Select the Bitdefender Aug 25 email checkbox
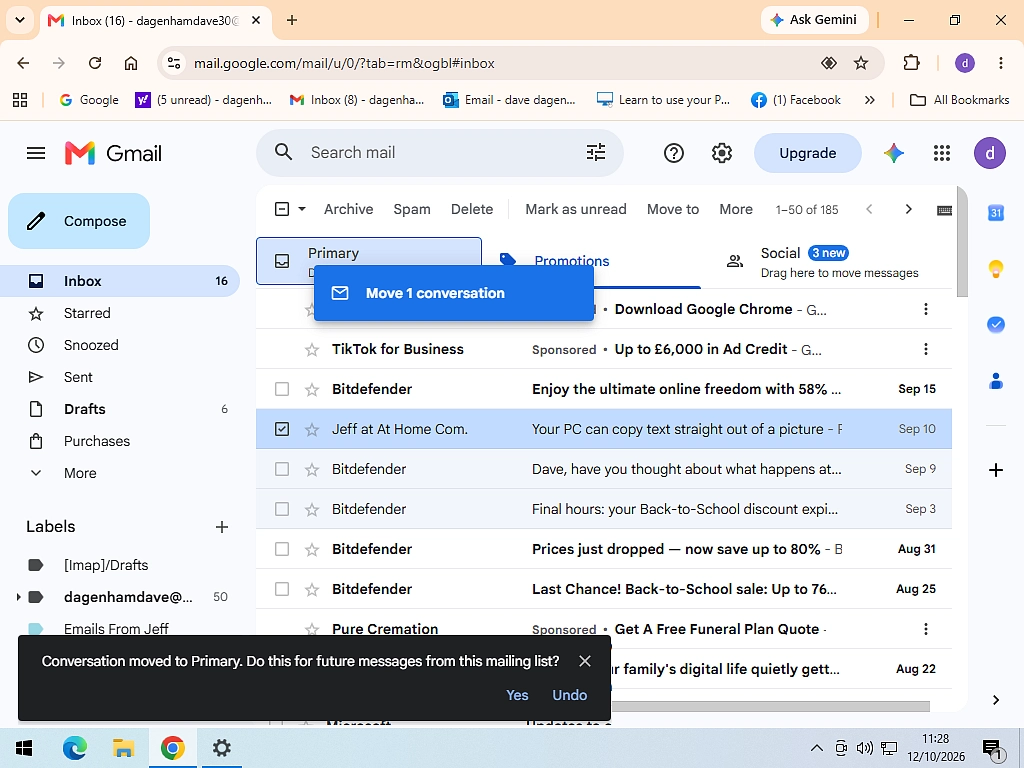The height and width of the screenshot is (768, 1024). 281,589
